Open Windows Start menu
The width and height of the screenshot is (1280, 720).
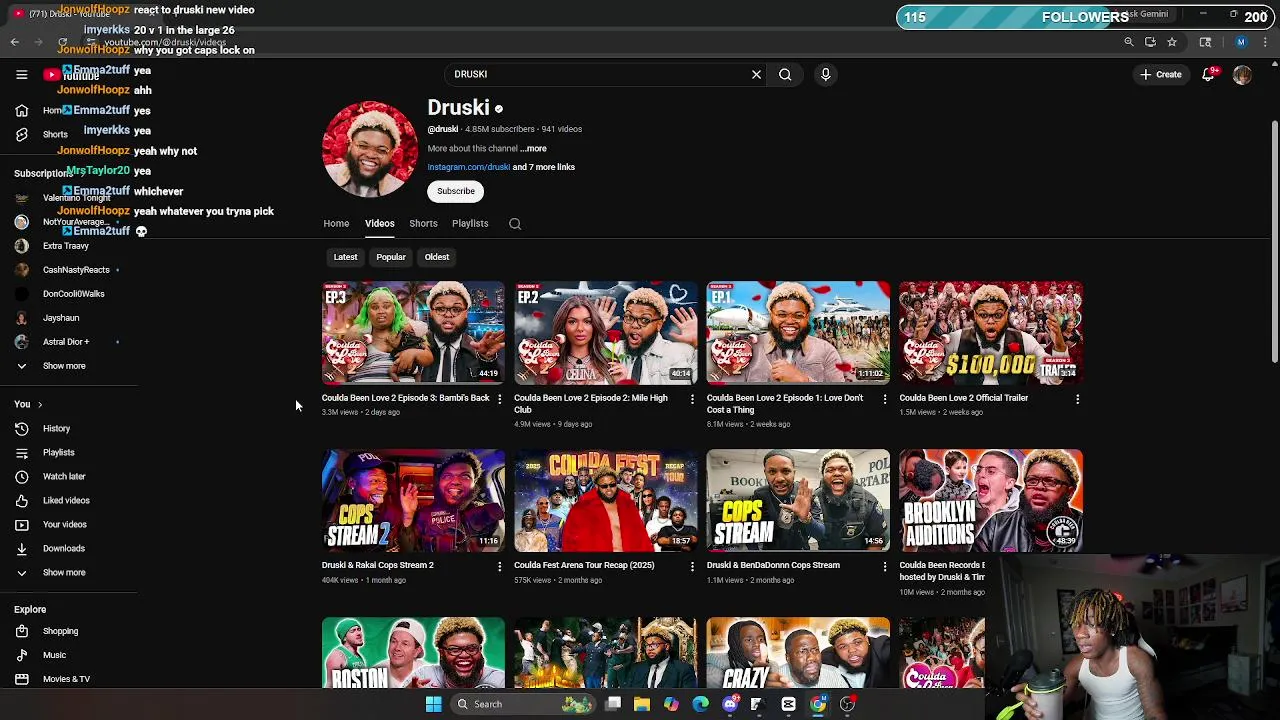pos(433,704)
